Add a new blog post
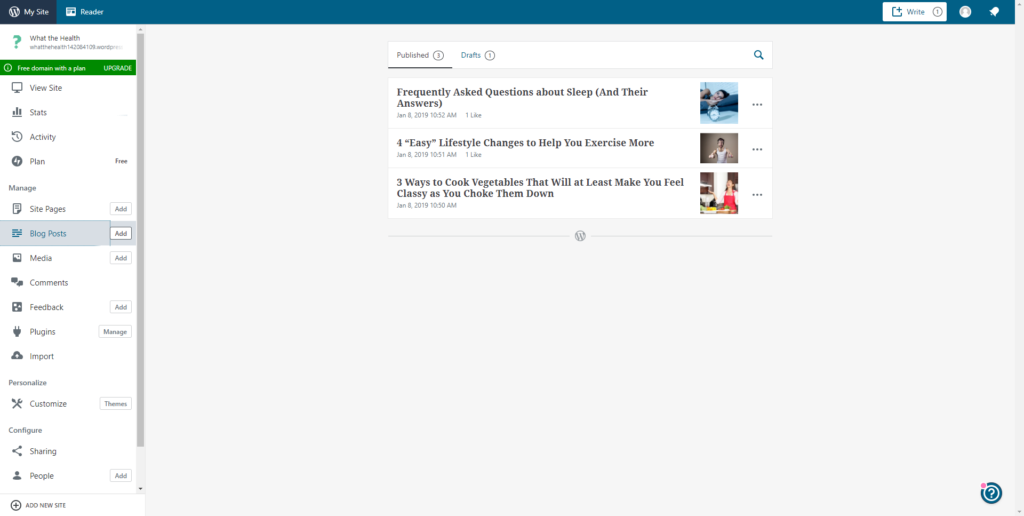 121,233
